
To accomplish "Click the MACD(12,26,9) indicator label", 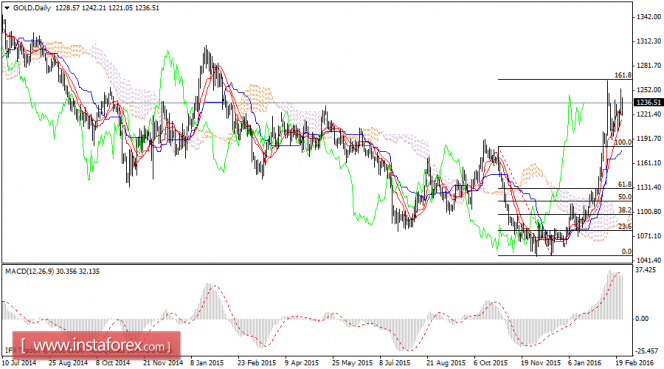I will [29, 272].
